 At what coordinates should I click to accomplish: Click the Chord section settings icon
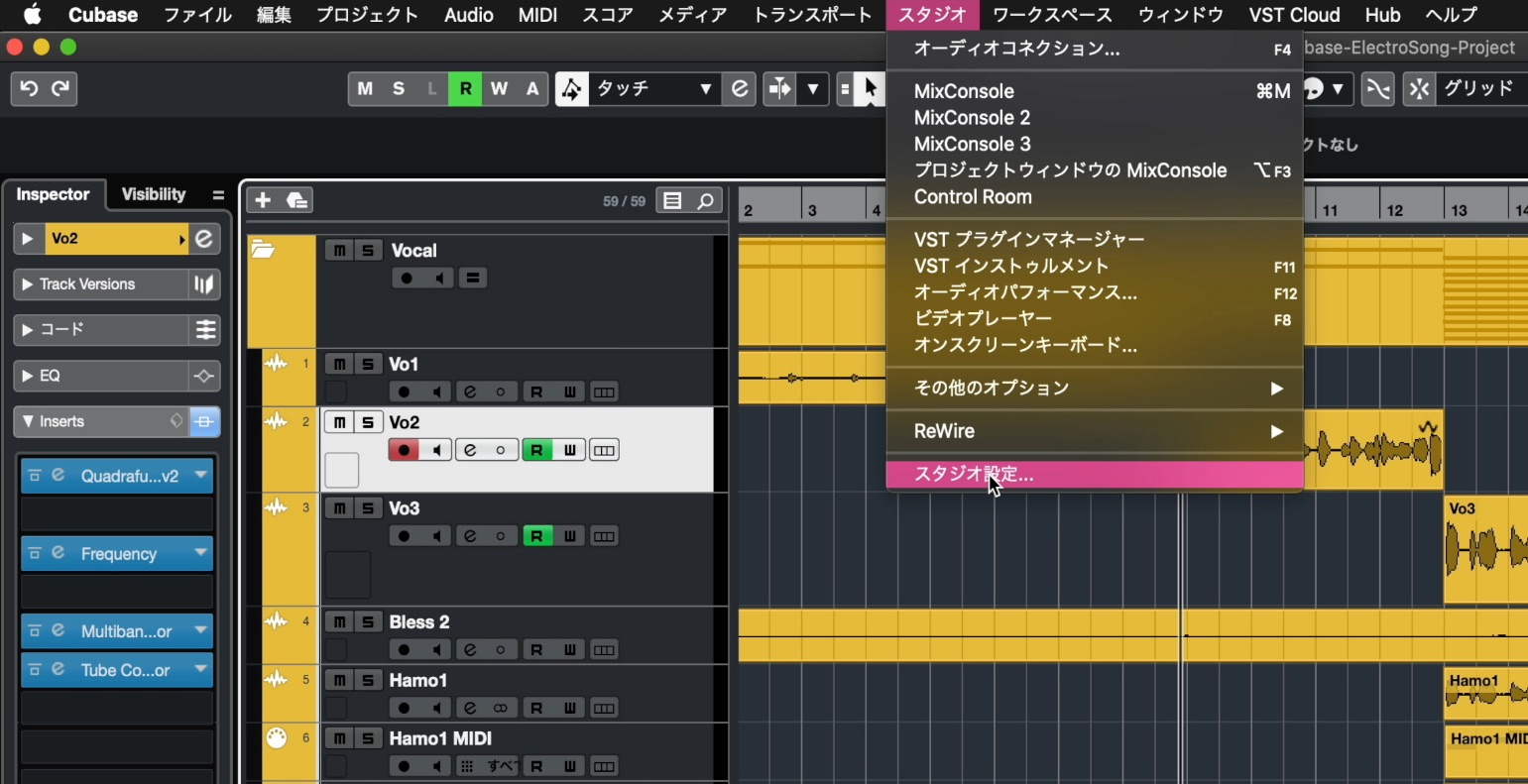(x=205, y=330)
